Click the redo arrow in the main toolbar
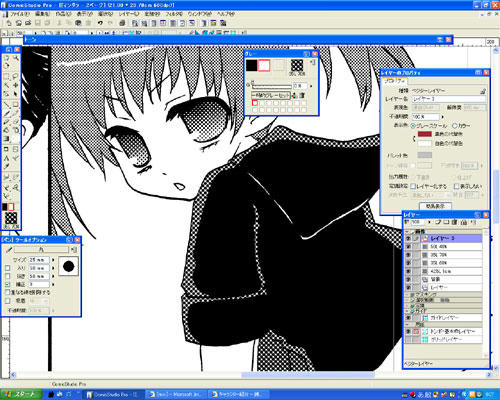Viewport: 500px width, 400px height. (110, 23)
